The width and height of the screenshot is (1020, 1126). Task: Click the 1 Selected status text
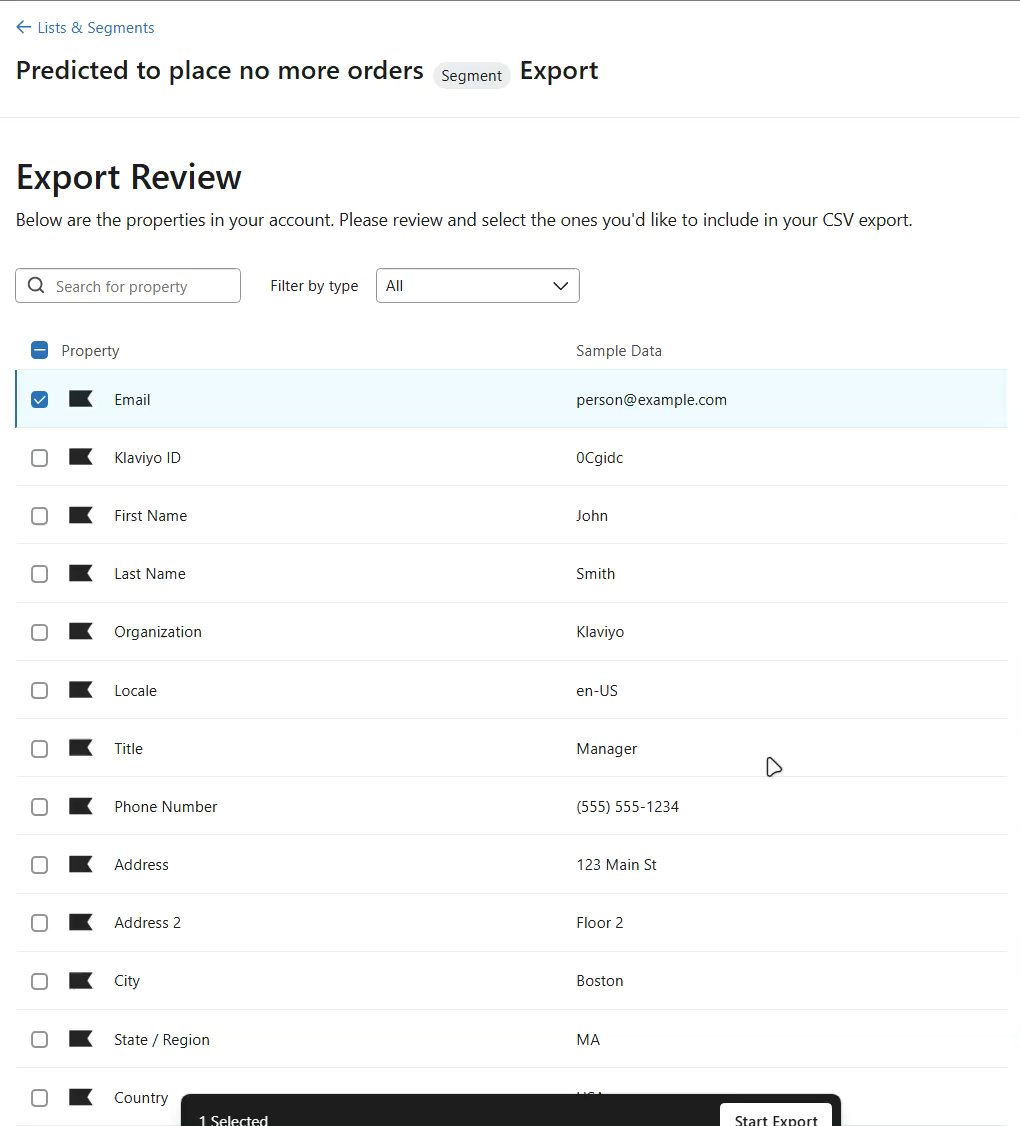pyautogui.click(x=233, y=1119)
